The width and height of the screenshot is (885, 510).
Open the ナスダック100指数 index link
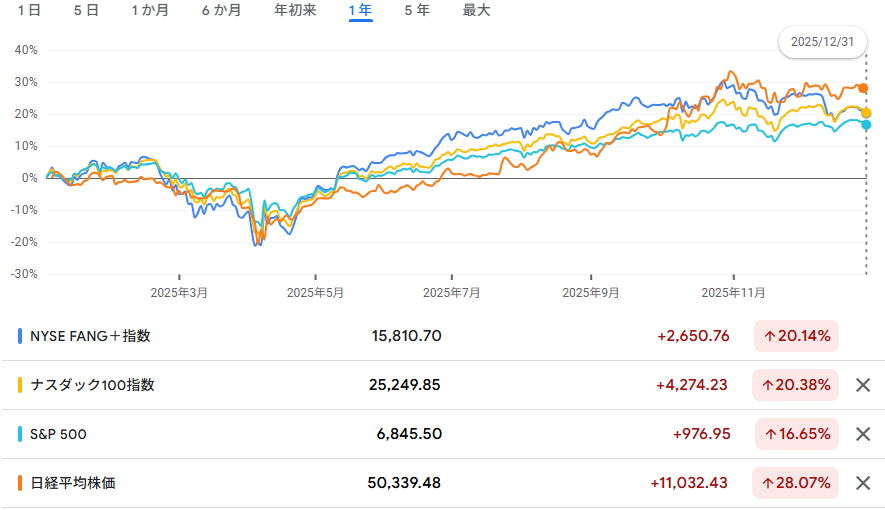(93, 385)
